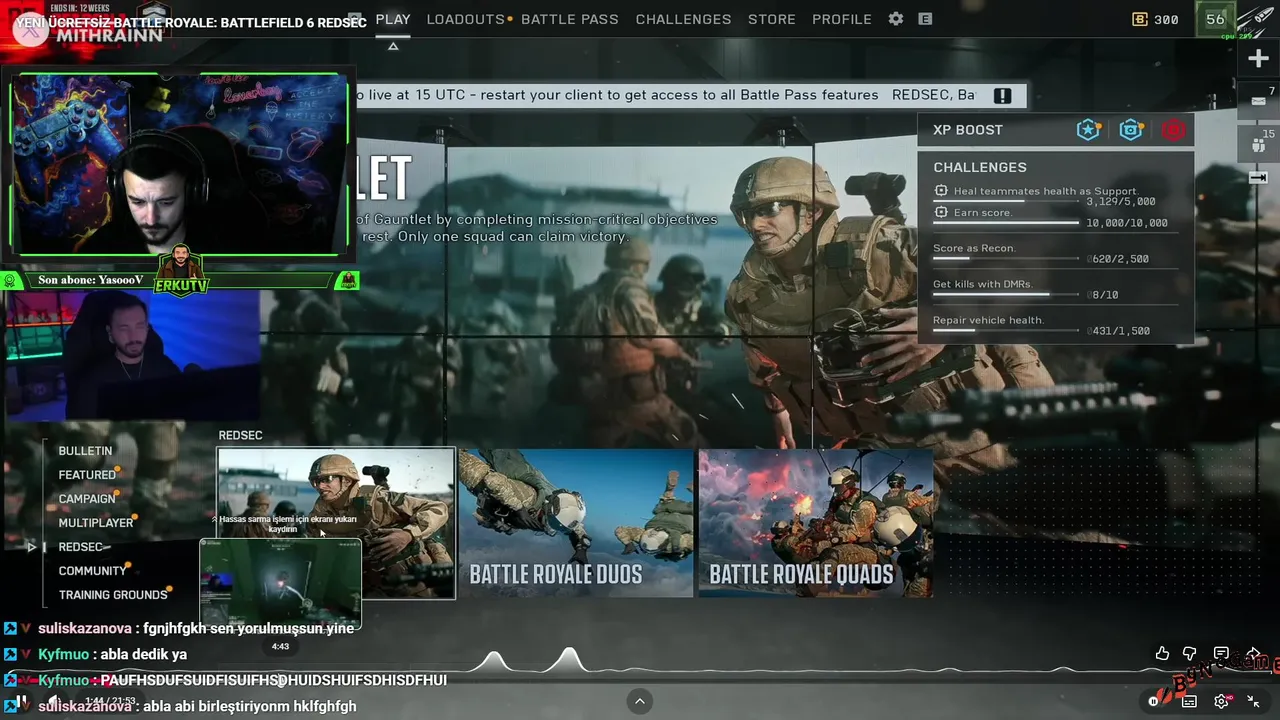Image resolution: width=1280 pixels, height=720 pixels.
Task: Select COMMUNITY in the left menu
Action: 92,571
